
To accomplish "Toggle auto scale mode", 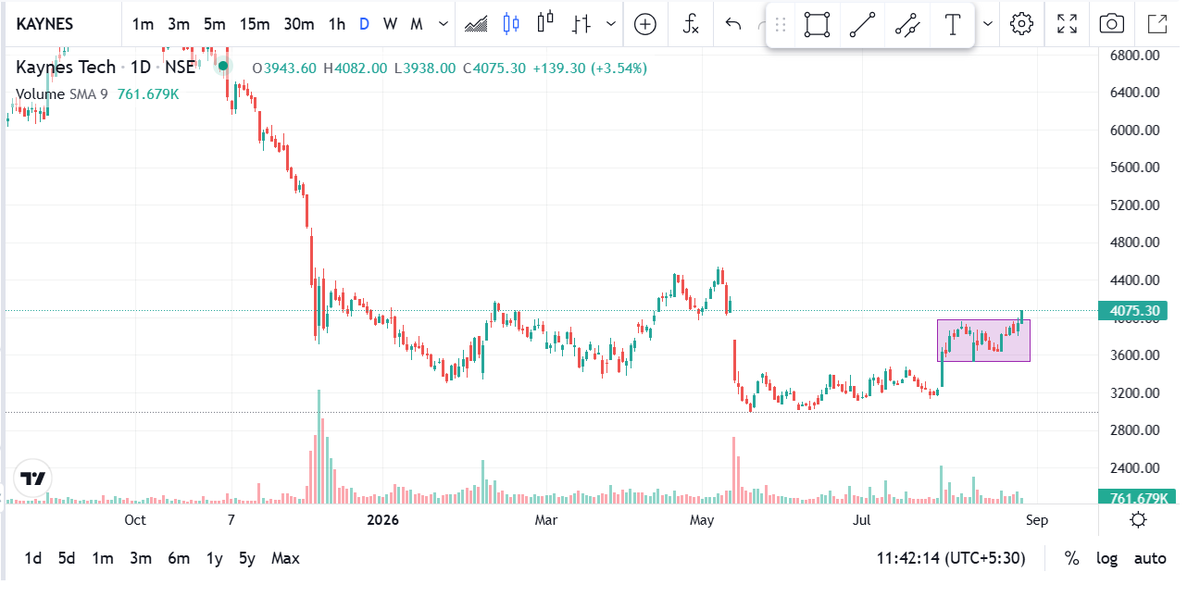I will coord(1150,558).
